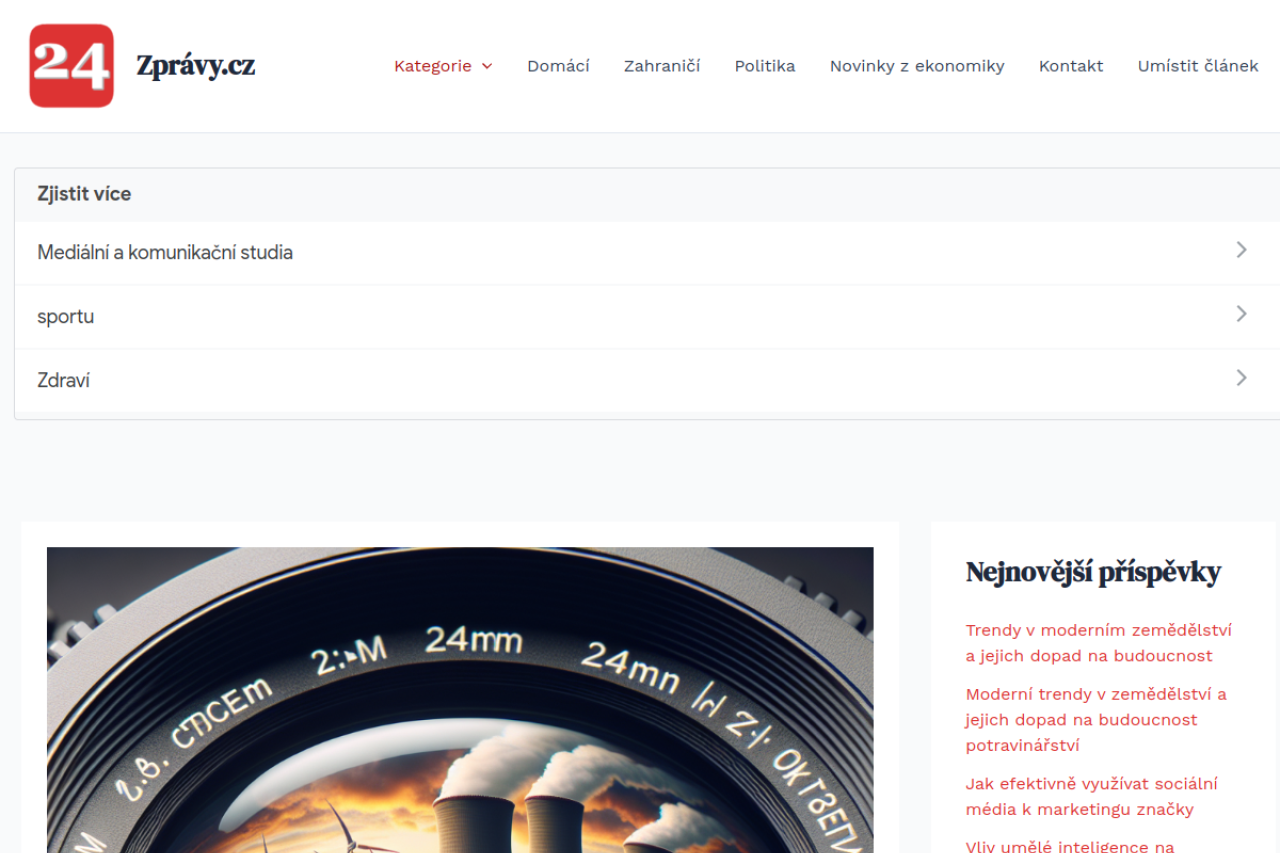Open the Zprávy.cz site title link
The width and height of the screenshot is (1280, 853).
(x=196, y=66)
